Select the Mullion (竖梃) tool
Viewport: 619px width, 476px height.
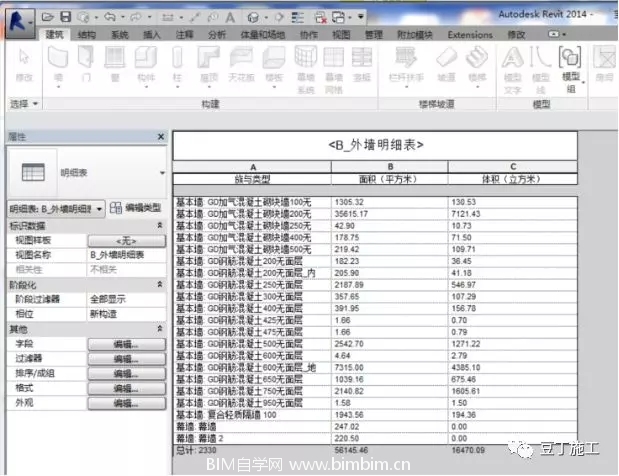[362, 64]
